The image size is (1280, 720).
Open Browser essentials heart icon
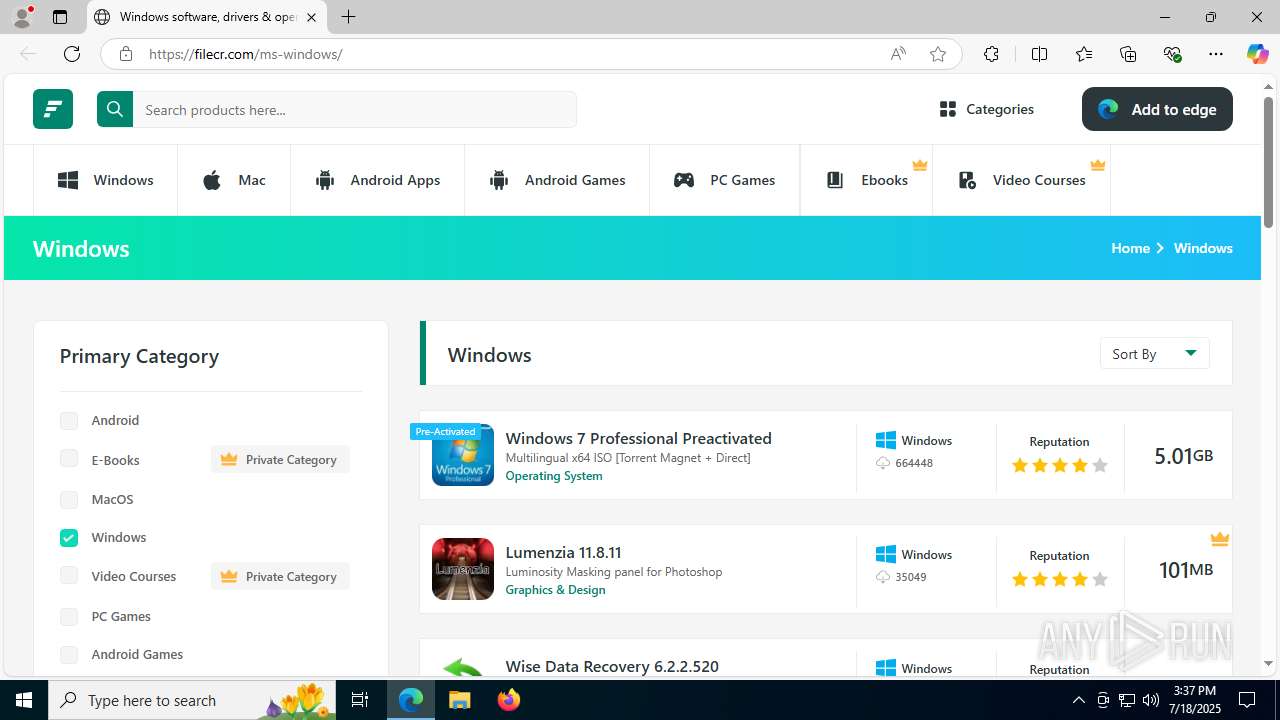click(1172, 54)
